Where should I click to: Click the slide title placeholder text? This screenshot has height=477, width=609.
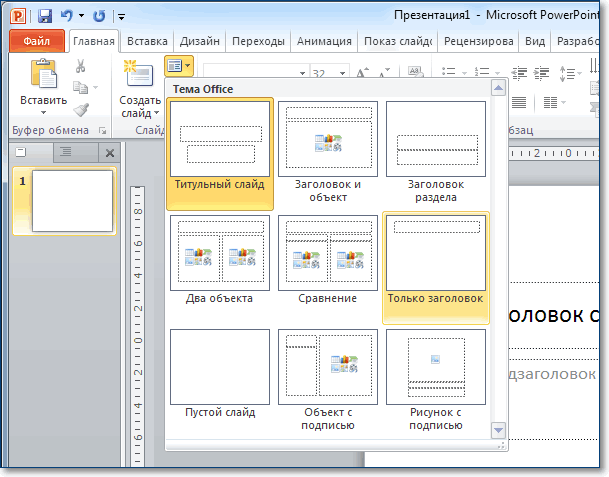(x=553, y=316)
